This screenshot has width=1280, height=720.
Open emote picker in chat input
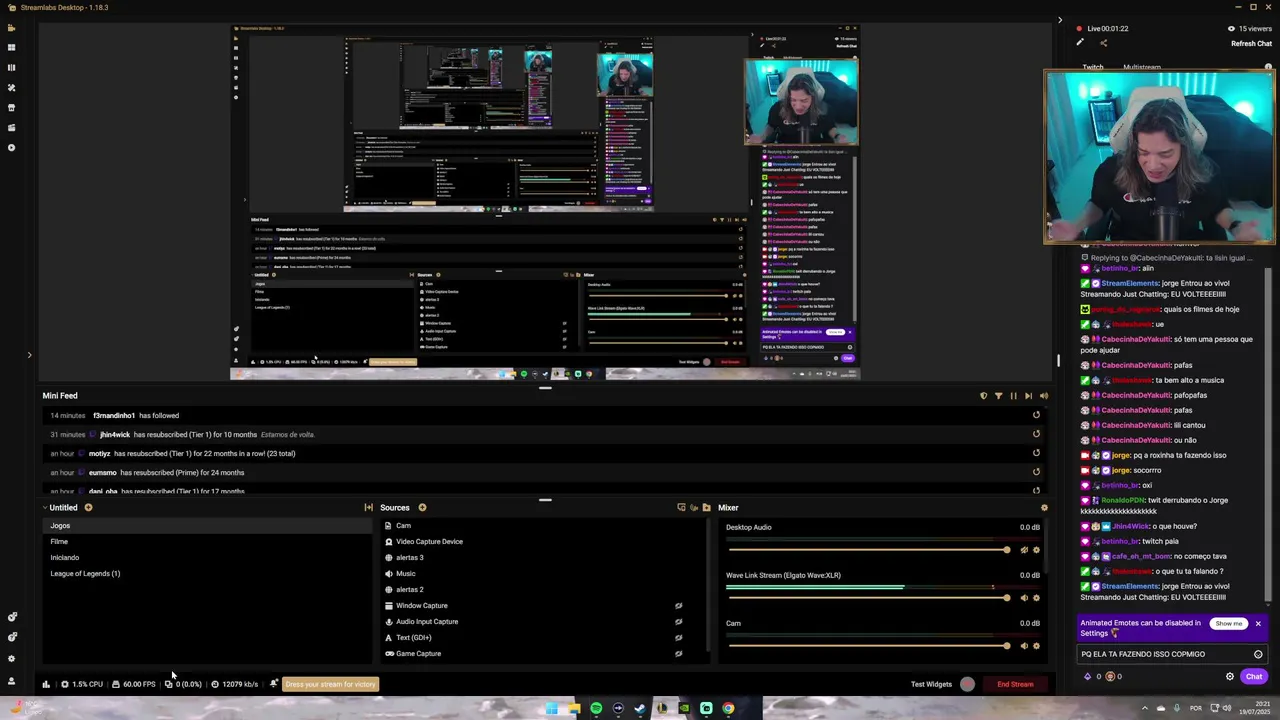coord(1258,654)
